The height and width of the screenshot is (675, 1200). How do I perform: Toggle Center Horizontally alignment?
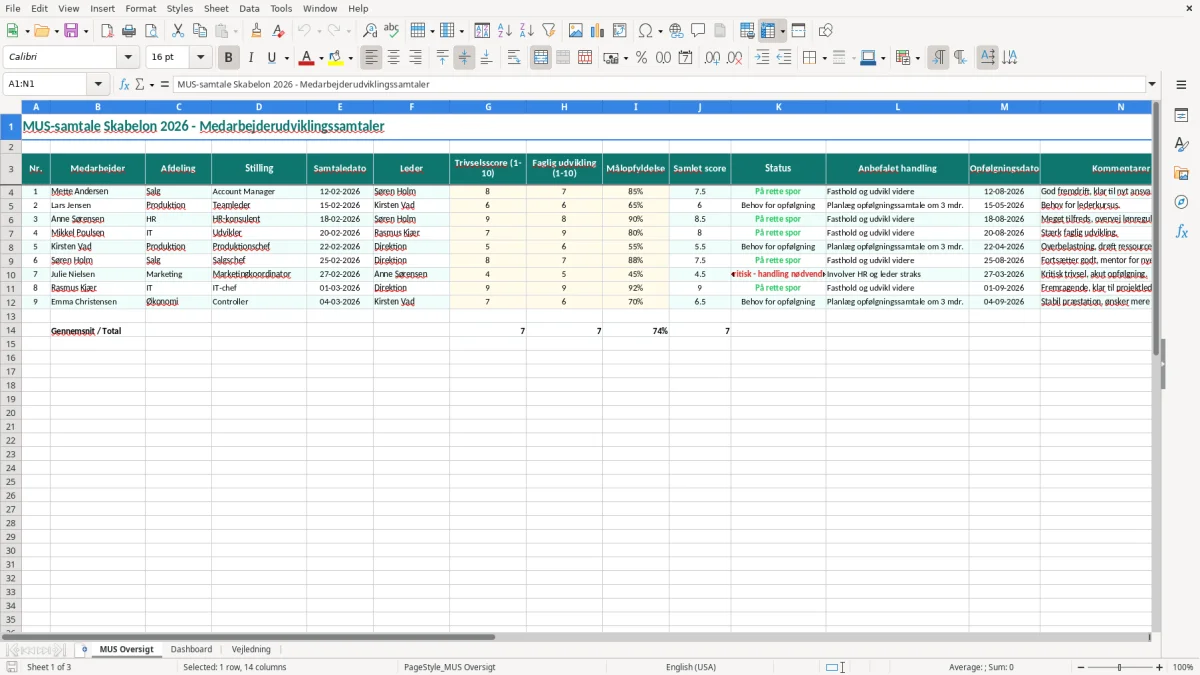pyautogui.click(x=393, y=58)
